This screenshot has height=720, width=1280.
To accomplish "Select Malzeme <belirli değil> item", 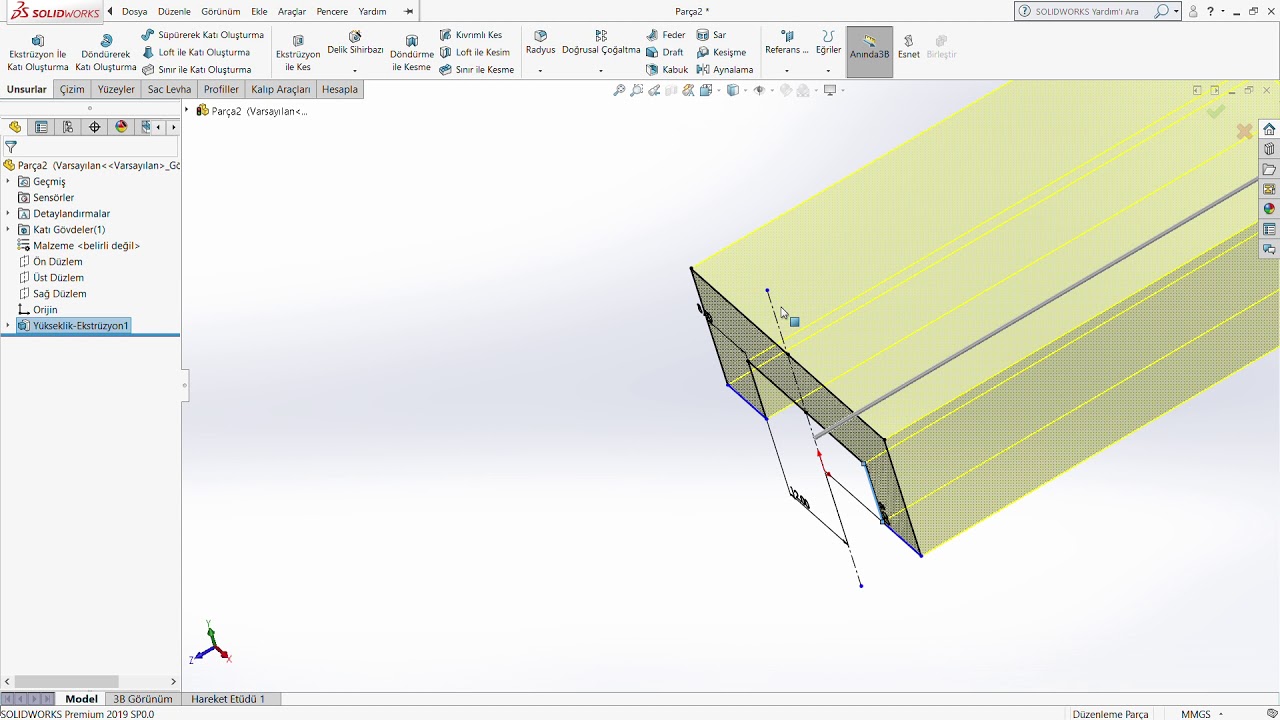I will coord(79,245).
